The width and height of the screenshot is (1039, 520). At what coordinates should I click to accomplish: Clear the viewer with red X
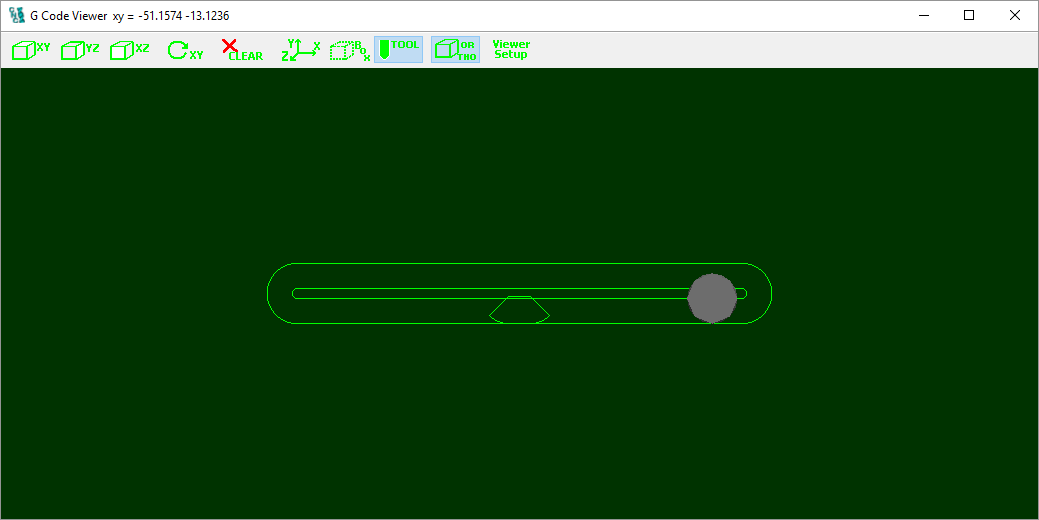241,50
